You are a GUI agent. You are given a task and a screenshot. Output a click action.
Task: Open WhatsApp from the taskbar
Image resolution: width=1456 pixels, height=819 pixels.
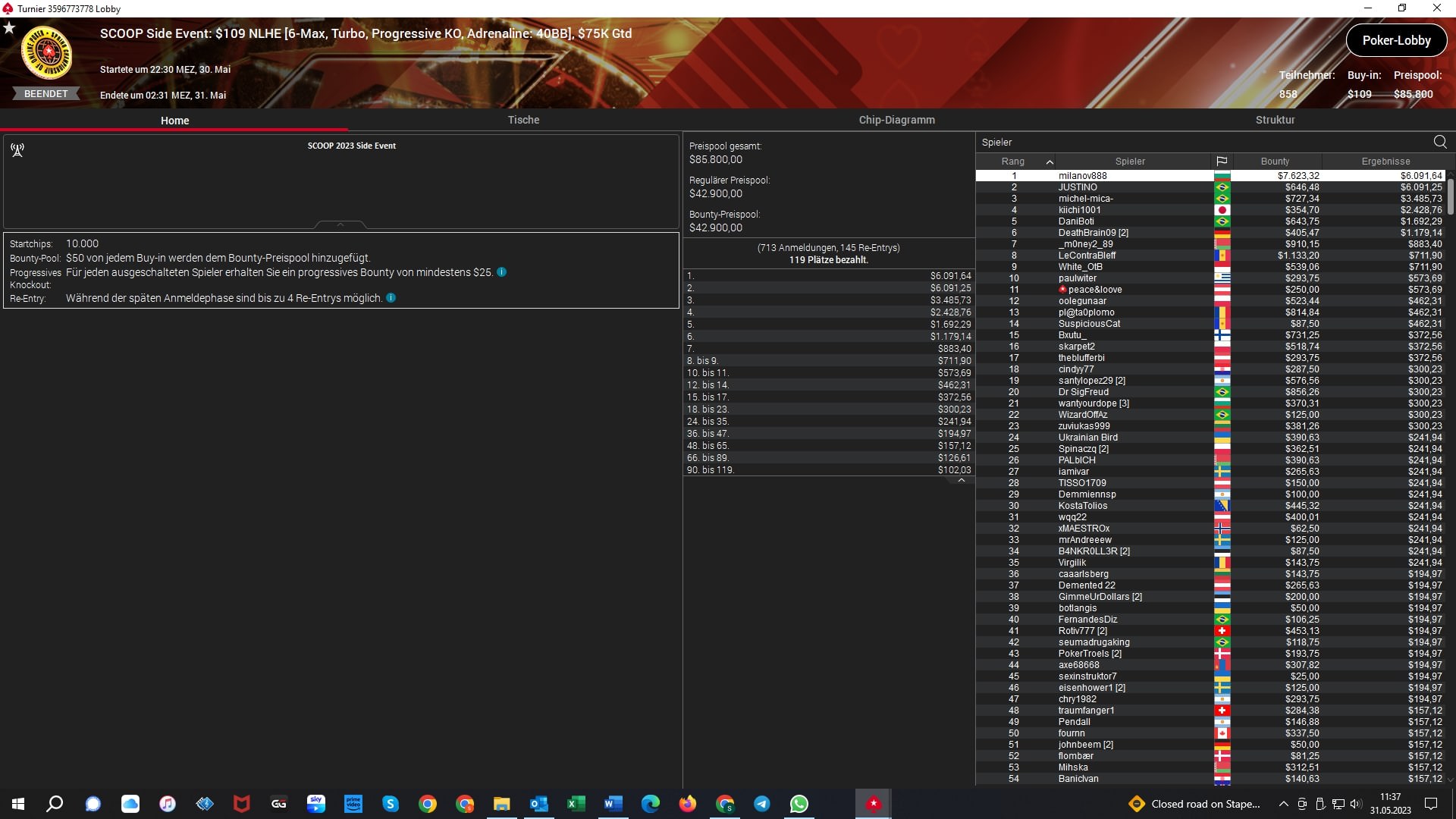(799, 804)
